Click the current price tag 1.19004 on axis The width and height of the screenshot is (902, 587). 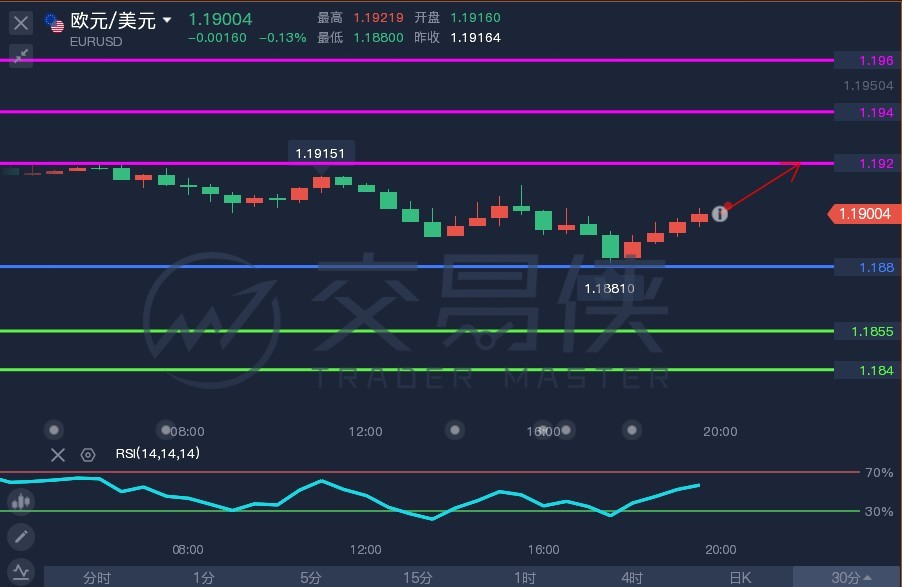click(x=864, y=214)
